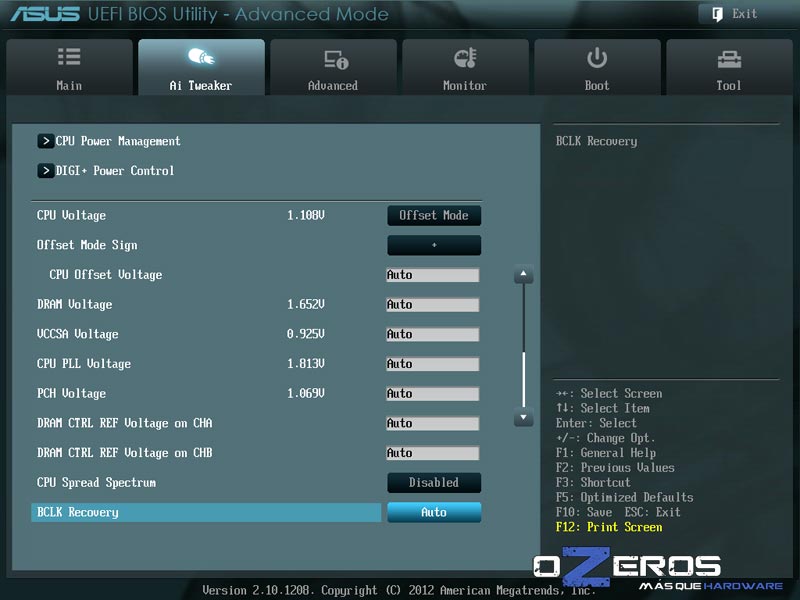Select the highlighted BCLK Recovery row
Screen dimensions: 800x600
point(206,512)
